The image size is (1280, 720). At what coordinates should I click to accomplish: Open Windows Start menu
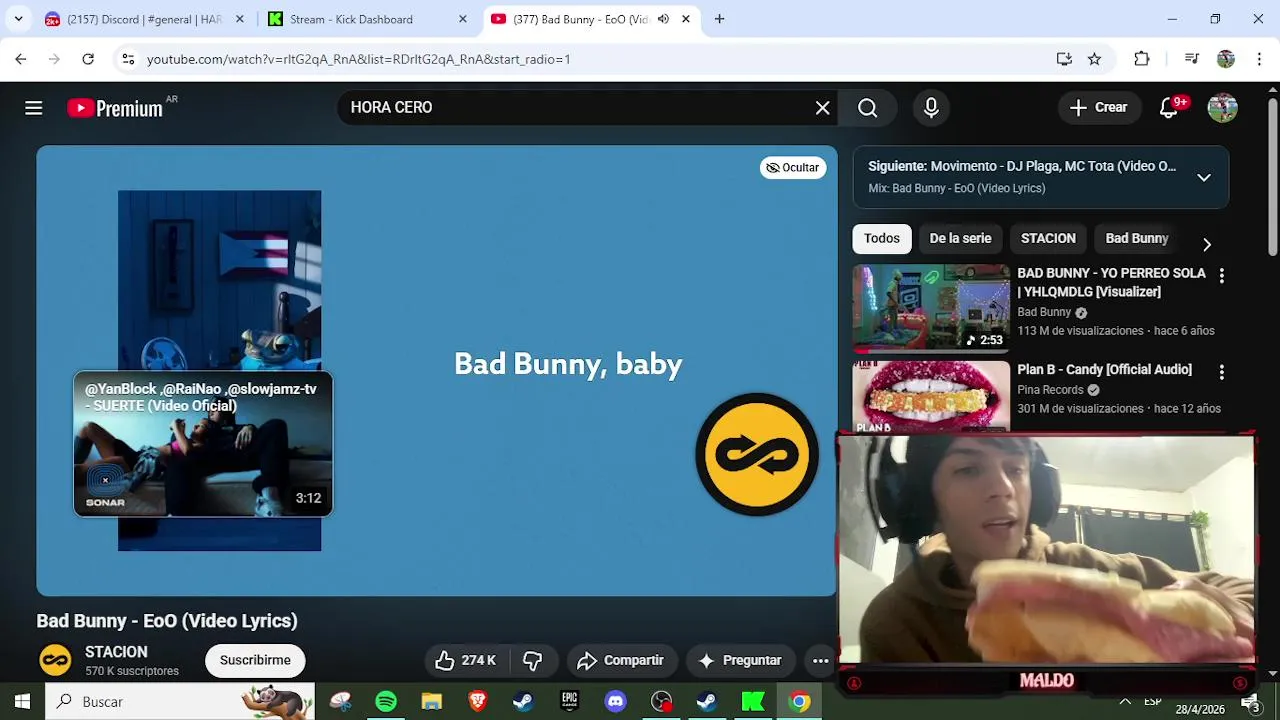click(x=22, y=702)
